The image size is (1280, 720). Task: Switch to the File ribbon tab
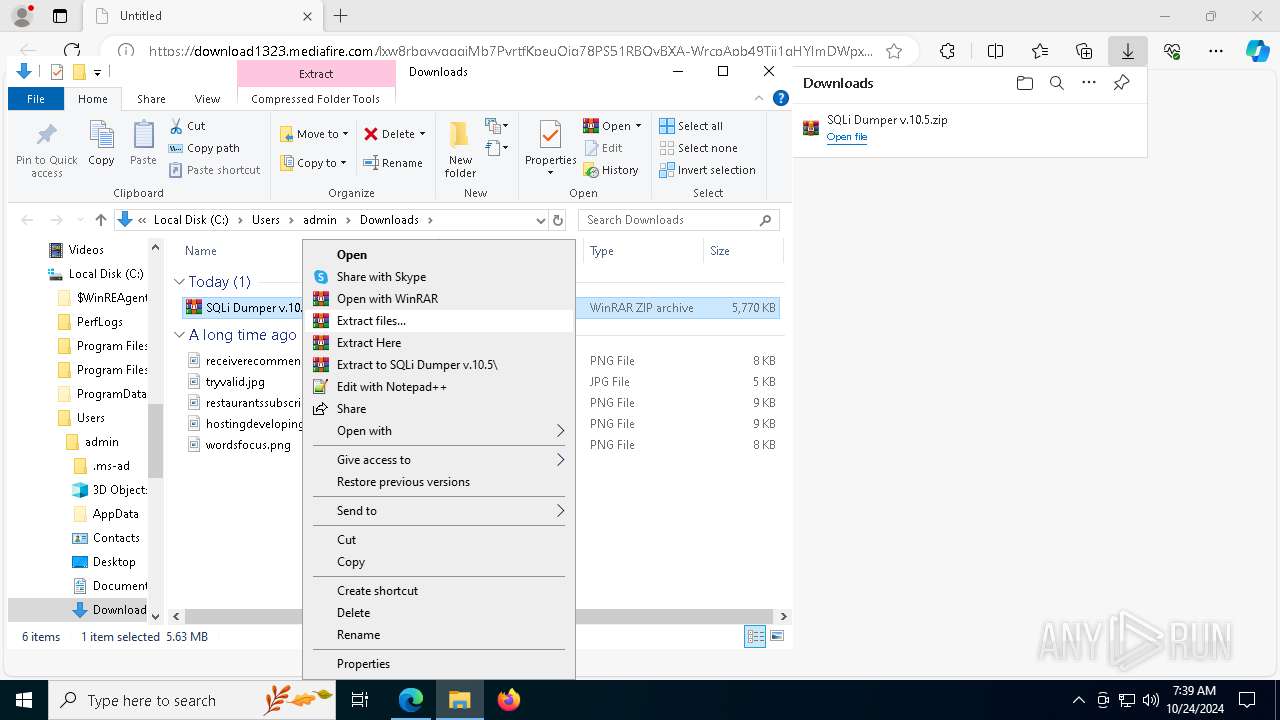pyautogui.click(x=36, y=99)
